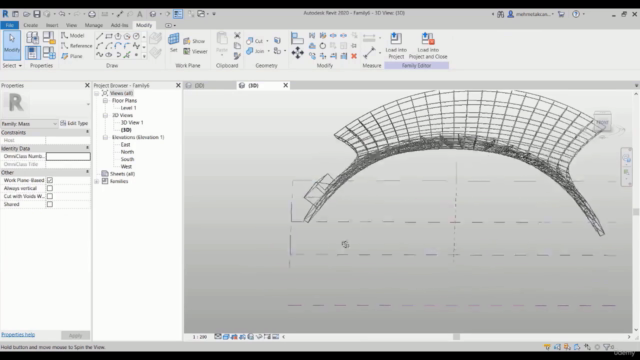
Task: Switch to the Add-Ins ribbon tab
Action: [x=120, y=25]
